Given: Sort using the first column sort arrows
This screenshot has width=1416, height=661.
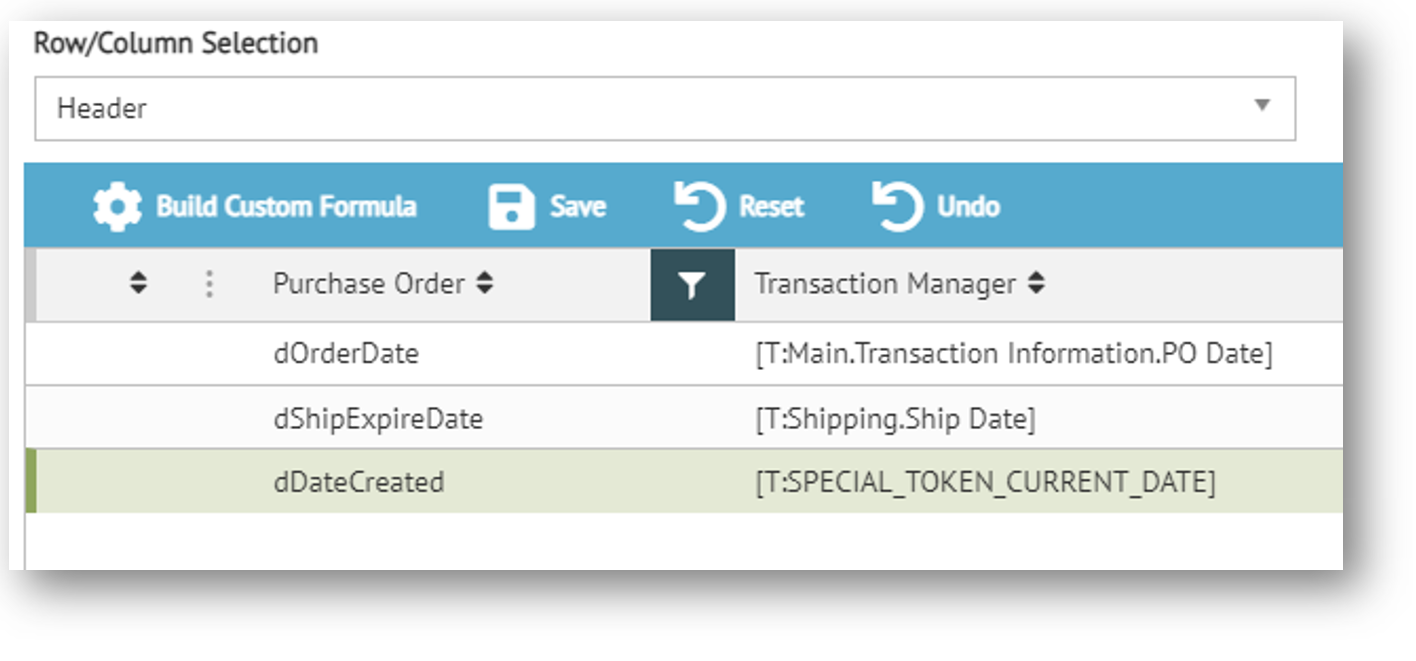Looking at the screenshot, I should (x=139, y=285).
